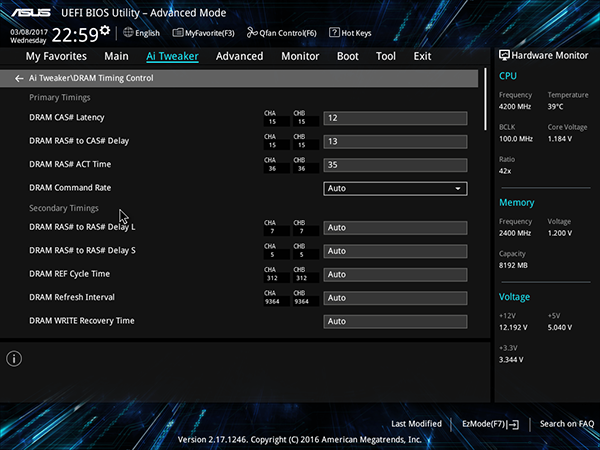The width and height of the screenshot is (600, 450).
Task: Go to the Advanced tab
Action: 240,56
